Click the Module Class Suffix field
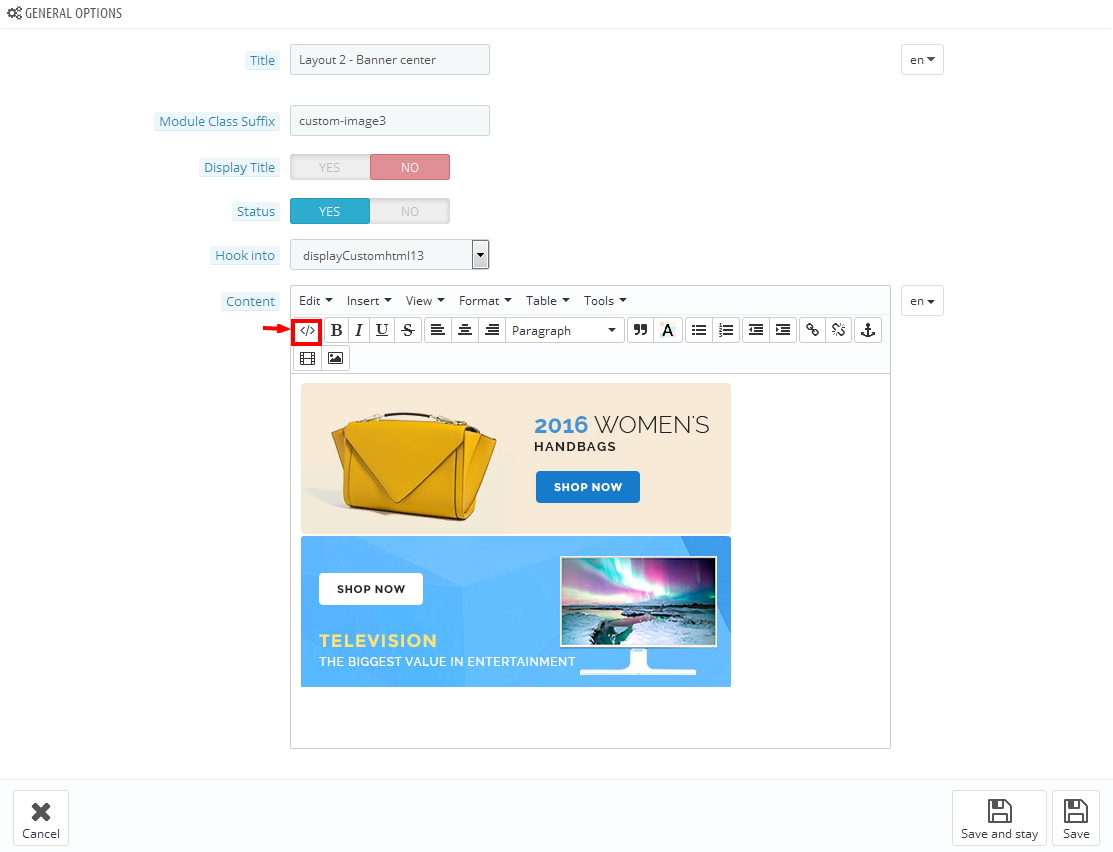The image size is (1113, 852). (x=390, y=121)
